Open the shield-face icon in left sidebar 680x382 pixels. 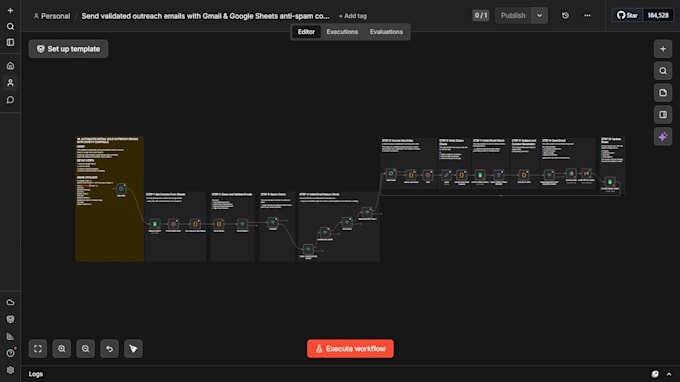click(10, 319)
